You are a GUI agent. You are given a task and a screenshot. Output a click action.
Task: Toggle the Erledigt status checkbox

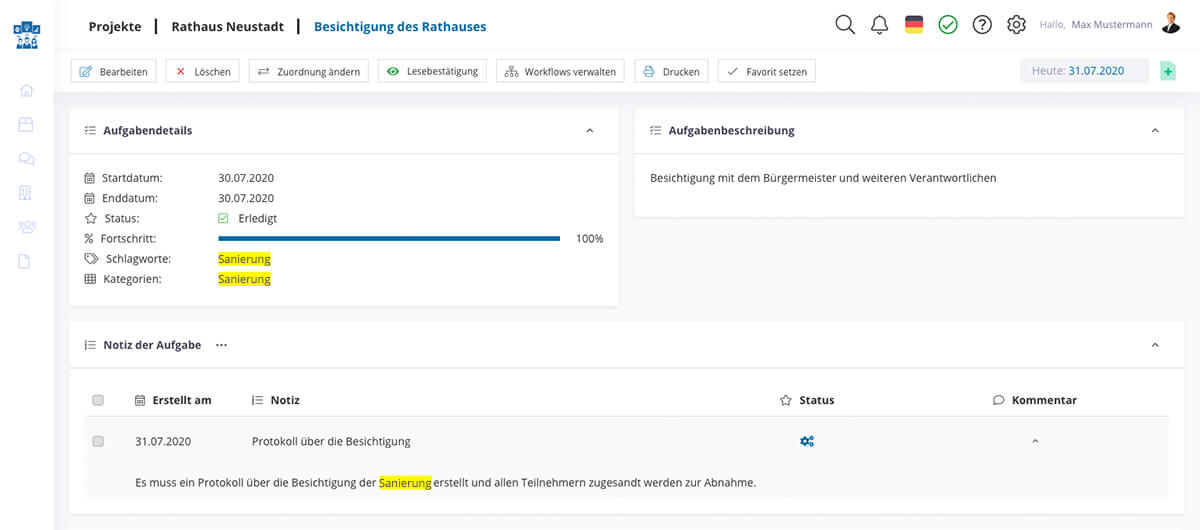[223, 218]
